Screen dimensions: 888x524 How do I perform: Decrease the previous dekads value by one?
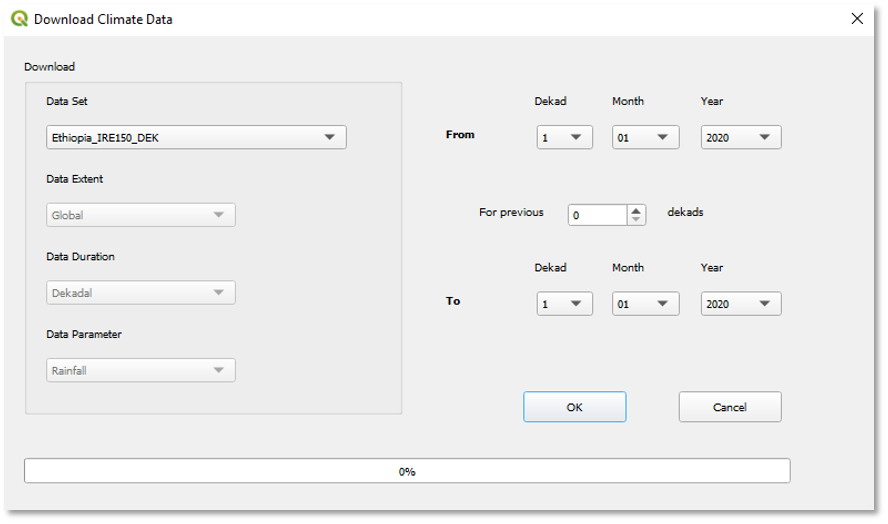click(x=637, y=219)
